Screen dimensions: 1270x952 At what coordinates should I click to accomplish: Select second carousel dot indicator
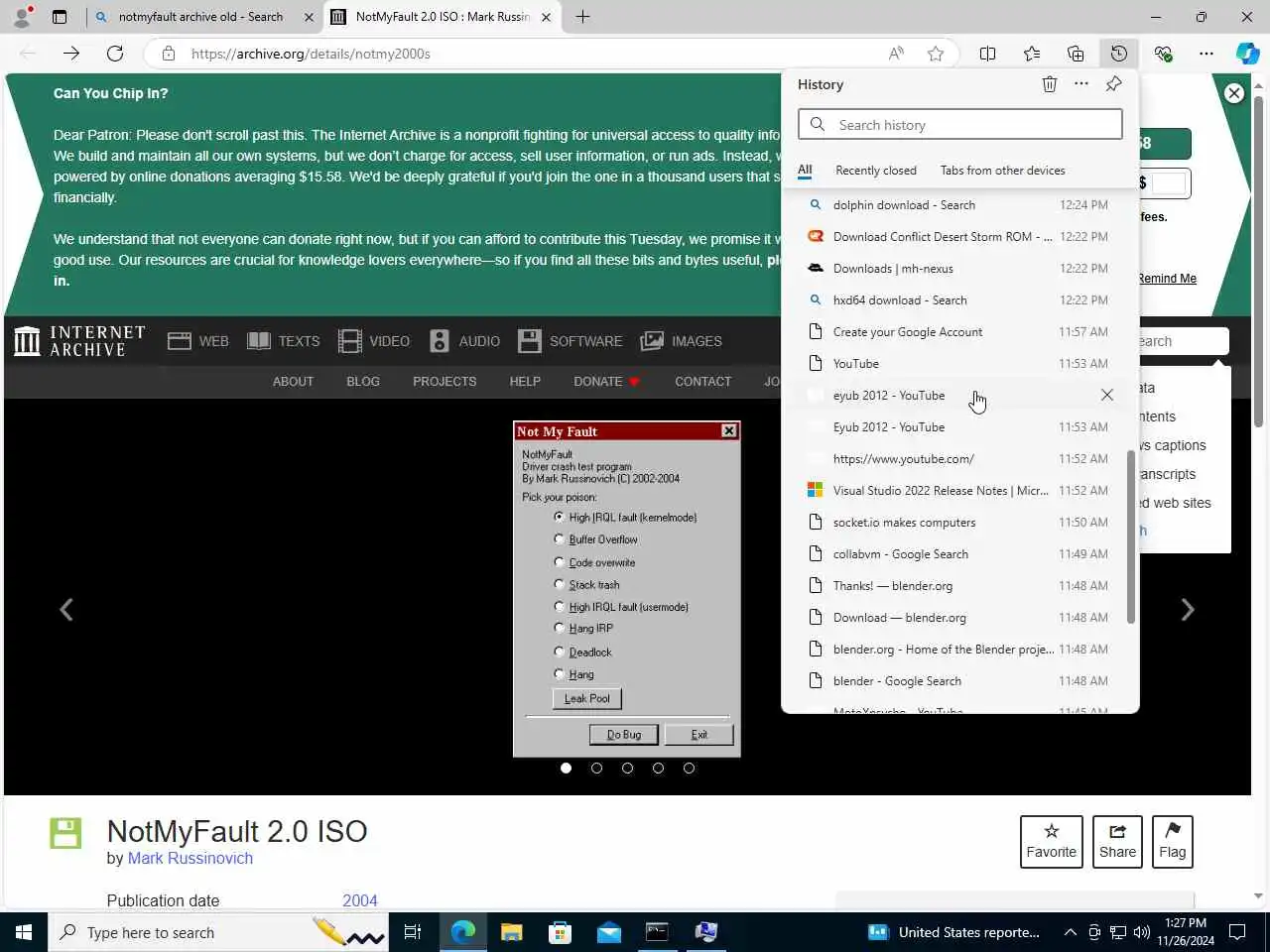tap(596, 768)
